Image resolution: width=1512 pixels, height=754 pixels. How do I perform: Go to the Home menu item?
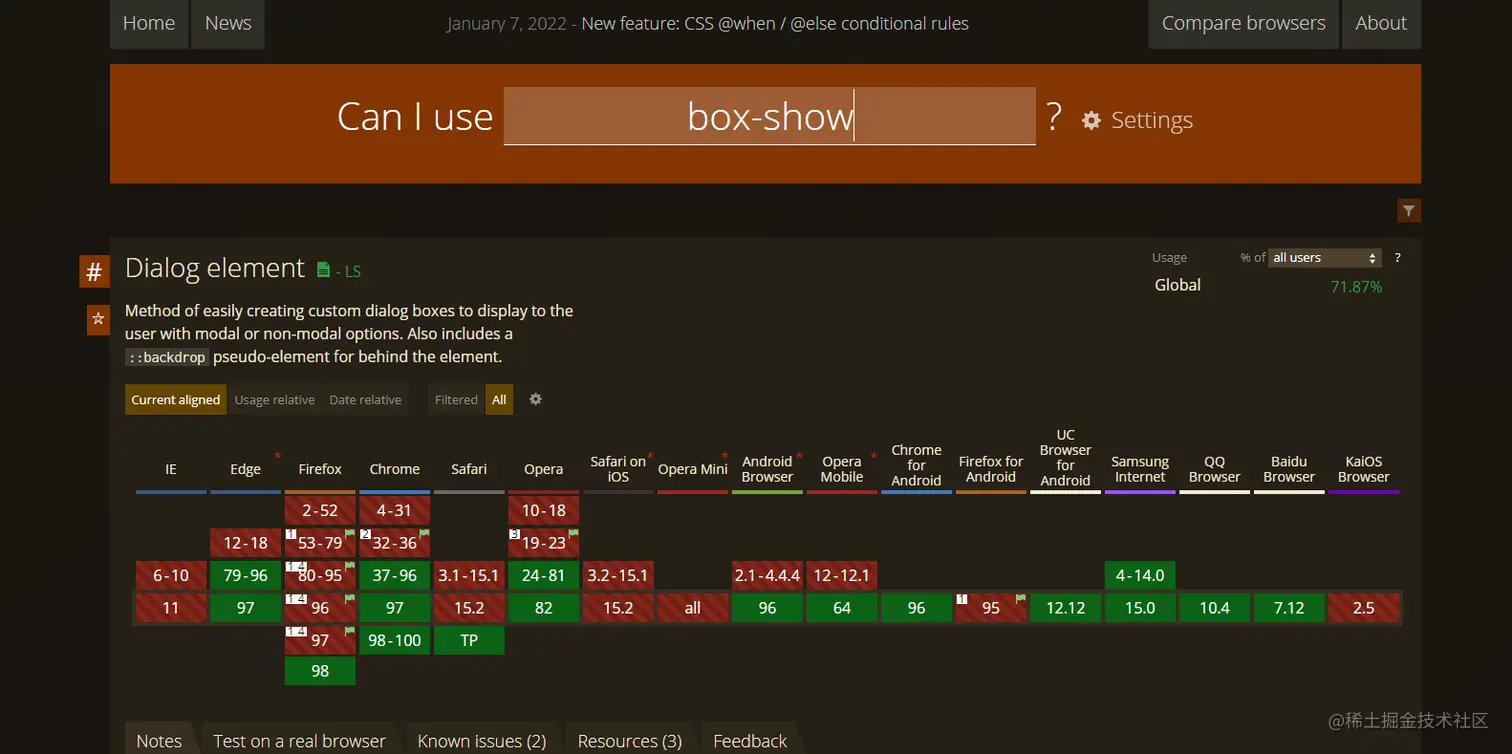[x=149, y=23]
